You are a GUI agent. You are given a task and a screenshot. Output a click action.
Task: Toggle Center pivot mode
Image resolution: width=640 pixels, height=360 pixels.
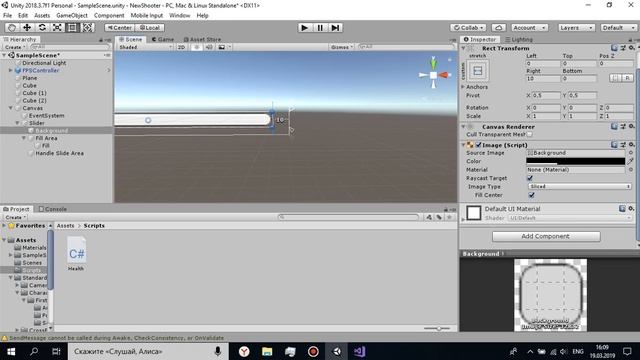coord(120,27)
